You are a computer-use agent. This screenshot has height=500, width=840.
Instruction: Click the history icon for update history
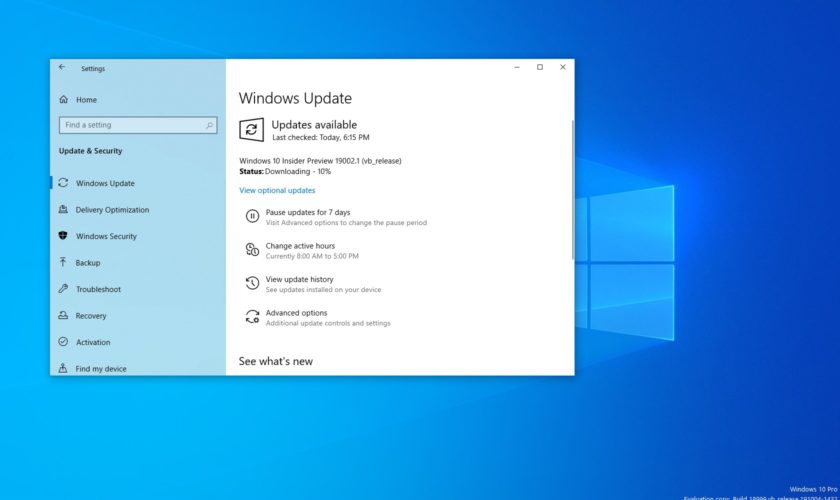pyautogui.click(x=252, y=283)
